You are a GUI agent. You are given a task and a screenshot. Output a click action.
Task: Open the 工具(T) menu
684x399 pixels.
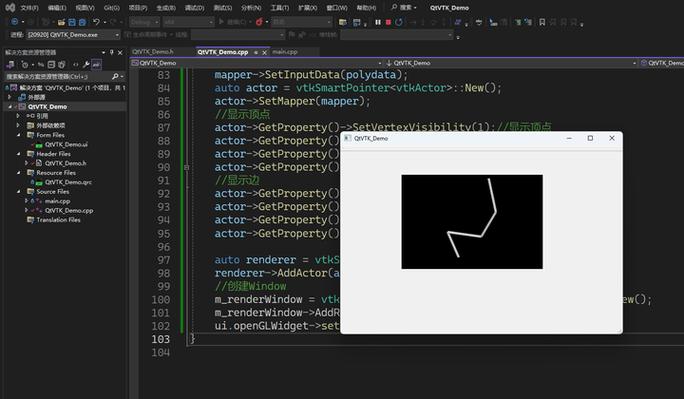coord(279,8)
